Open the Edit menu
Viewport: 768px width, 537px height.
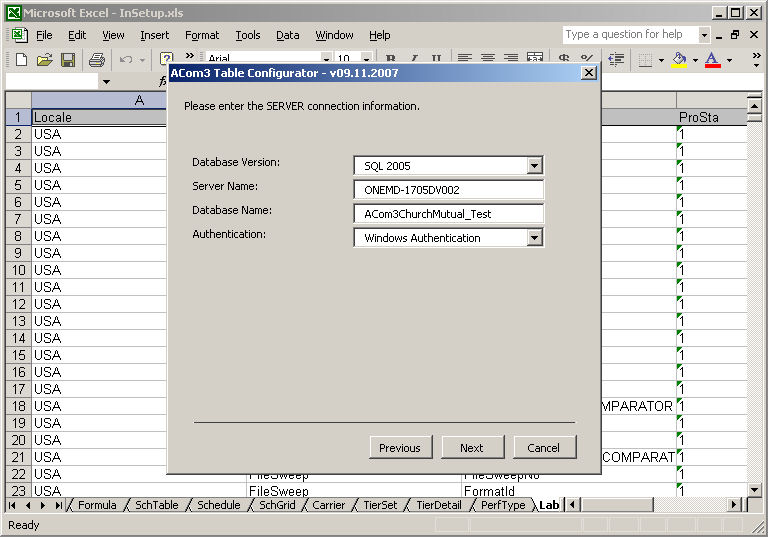(77, 35)
